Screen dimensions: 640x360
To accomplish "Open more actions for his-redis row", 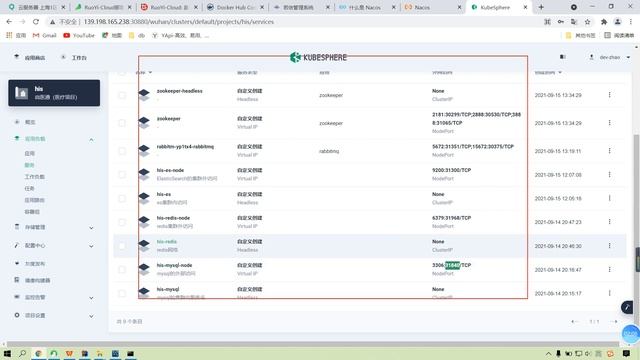I will (x=609, y=246).
